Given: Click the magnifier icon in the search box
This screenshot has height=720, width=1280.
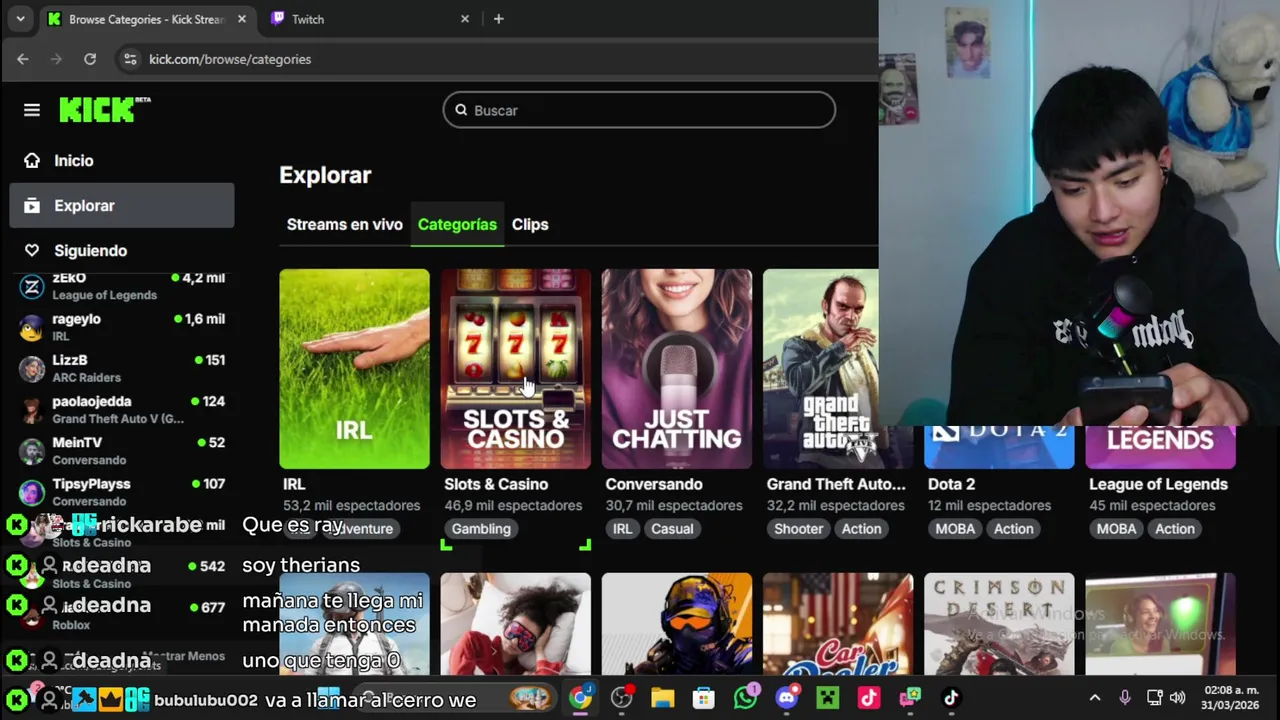Looking at the screenshot, I should [x=461, y=110].
